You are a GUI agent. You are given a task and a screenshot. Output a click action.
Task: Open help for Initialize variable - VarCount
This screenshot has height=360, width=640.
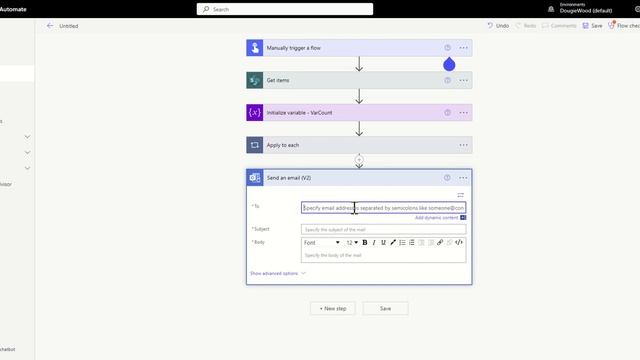(x=447, y=113)
